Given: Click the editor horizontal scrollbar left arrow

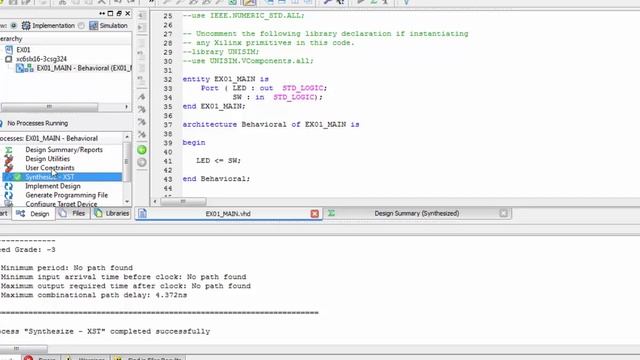Looking at the screenshot, I should [155, 202].
